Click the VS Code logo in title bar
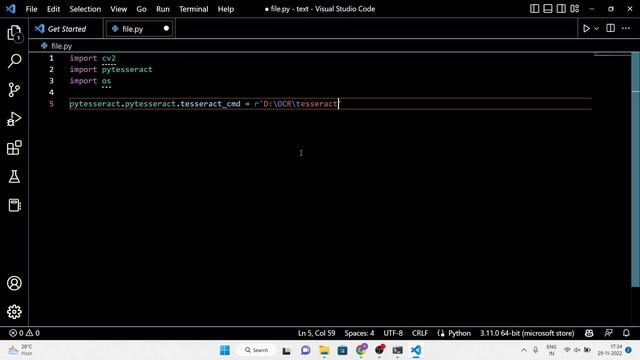The image size is (640, 360). coord(11,9)
